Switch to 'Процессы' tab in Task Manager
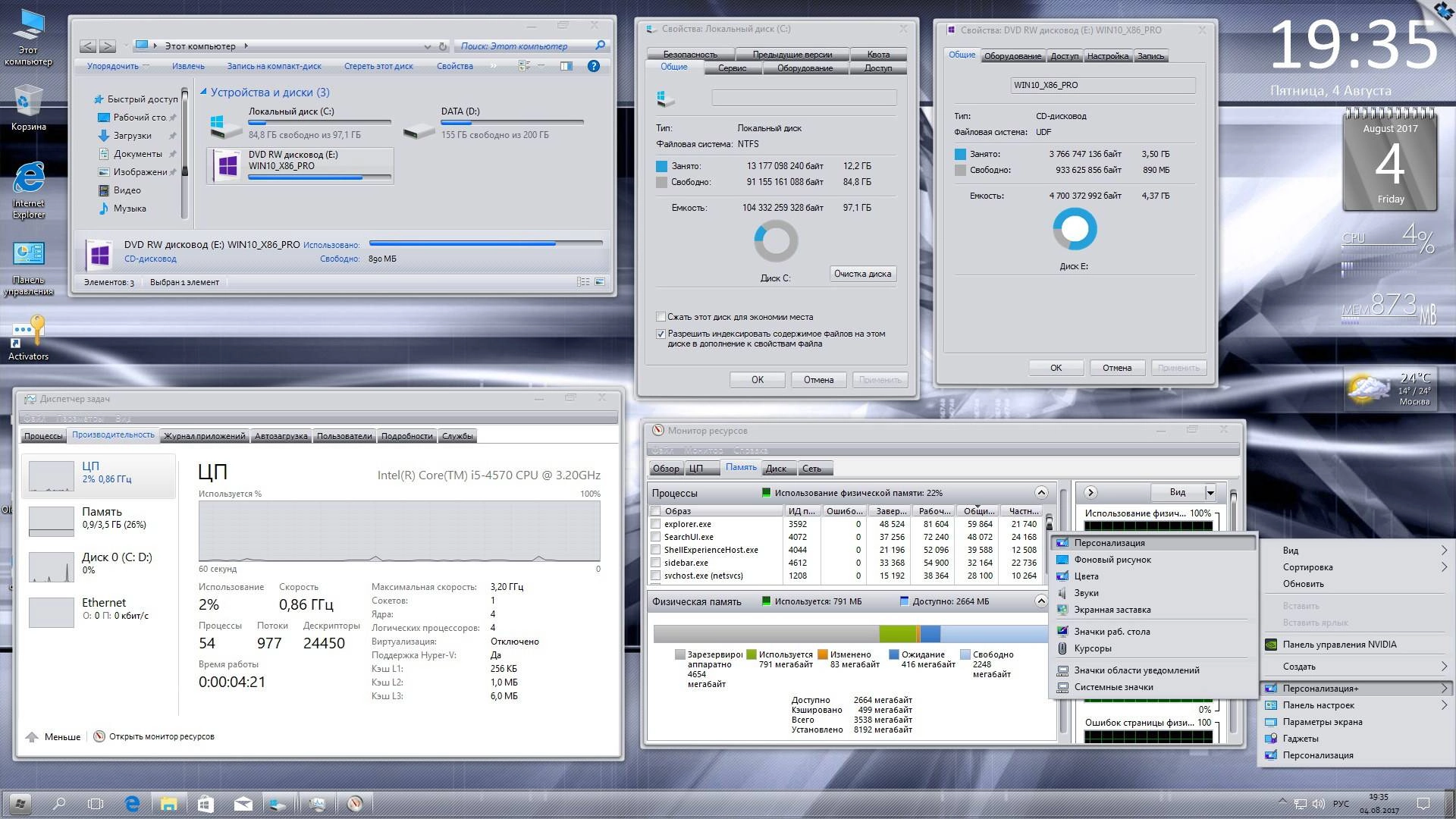Viewport: 1456px width, 819px height. (x=43, y=436)
